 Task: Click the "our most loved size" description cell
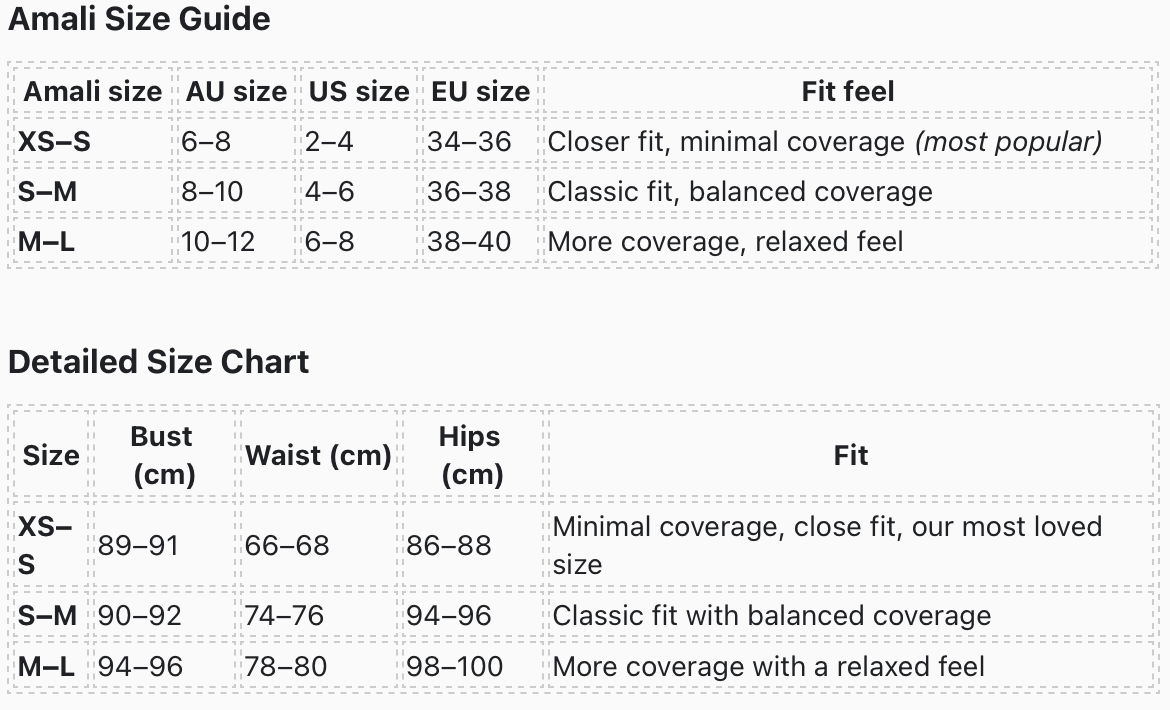tap(827, 545)
